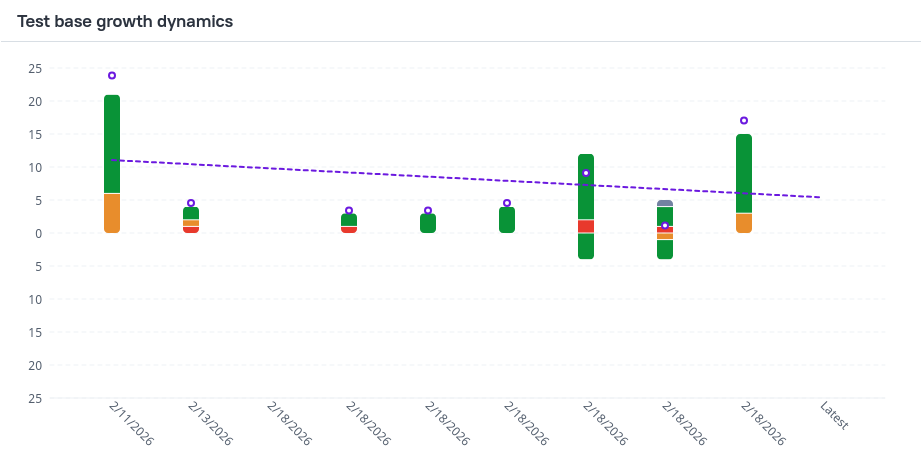Click the 2/11/2026 x-axis date label
Viewport: 922px width, 474px height.
tap(131, 424)
